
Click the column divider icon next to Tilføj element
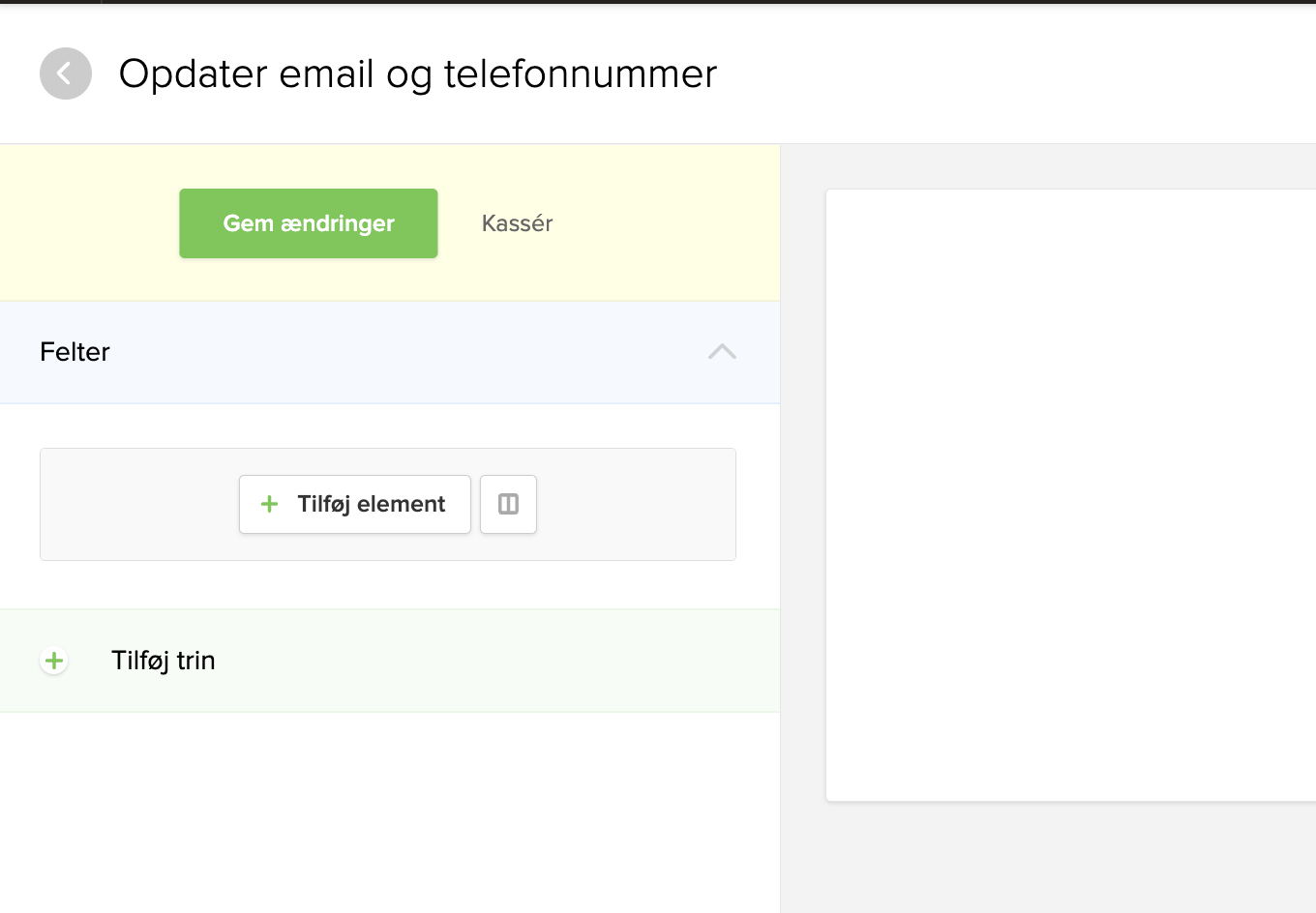[x=508, y=504]
